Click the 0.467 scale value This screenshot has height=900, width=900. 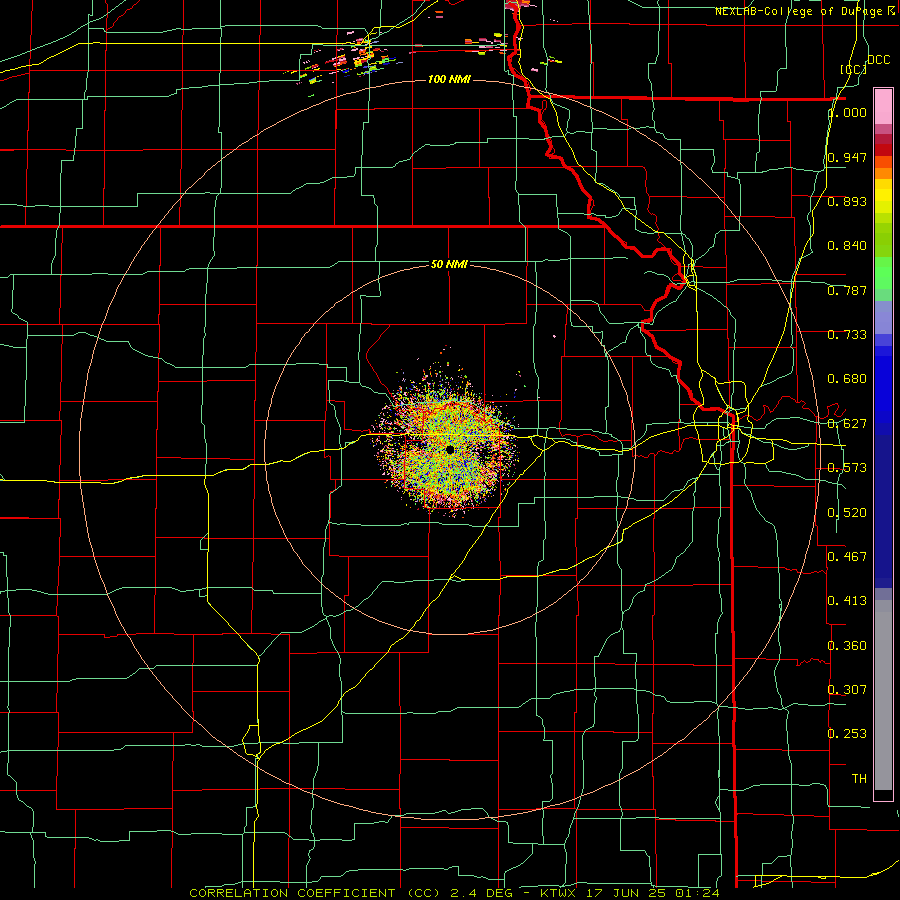click(x=847, y=557)
